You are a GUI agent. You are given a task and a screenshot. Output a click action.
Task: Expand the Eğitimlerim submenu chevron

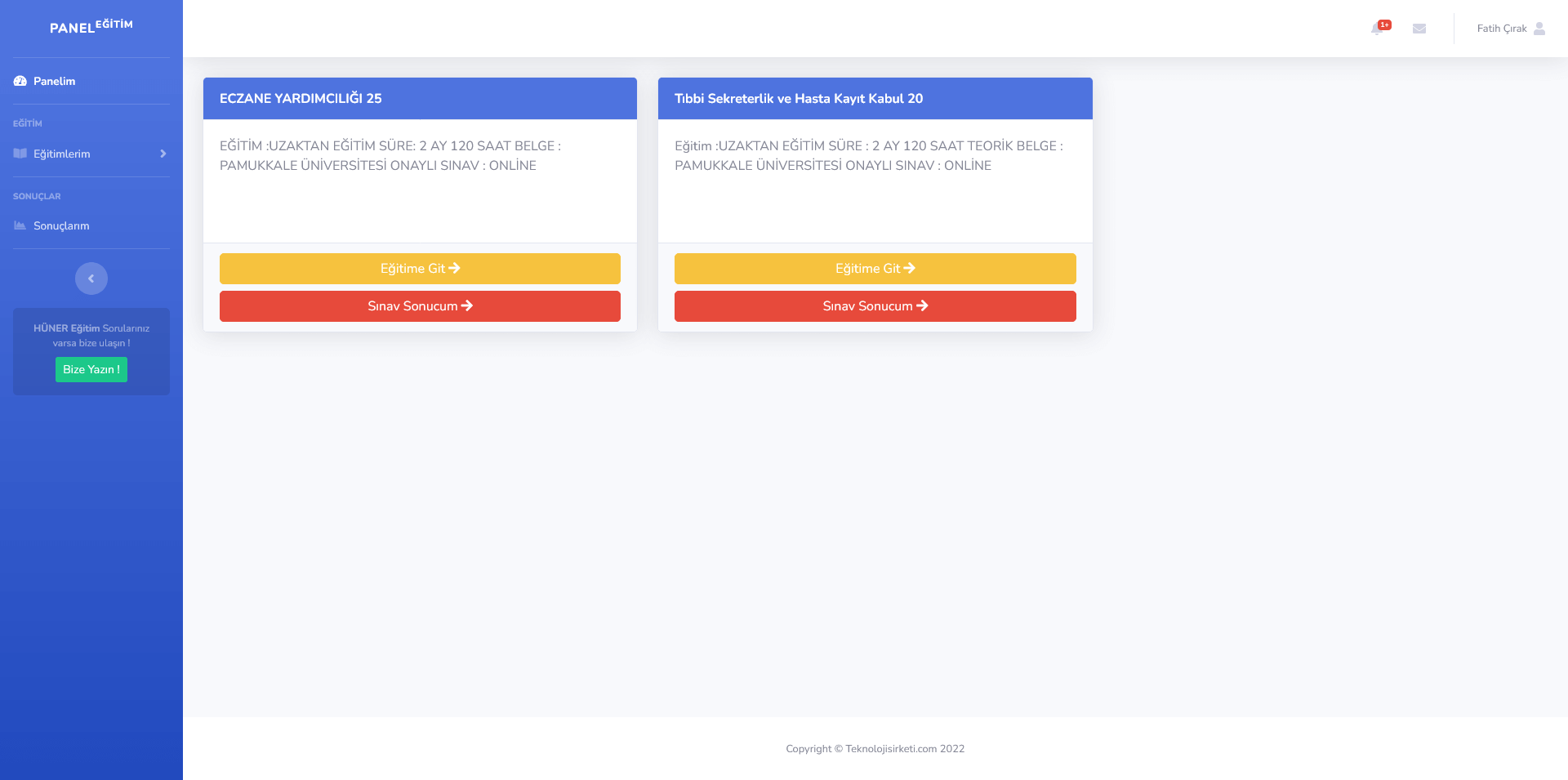click(163, 154)
